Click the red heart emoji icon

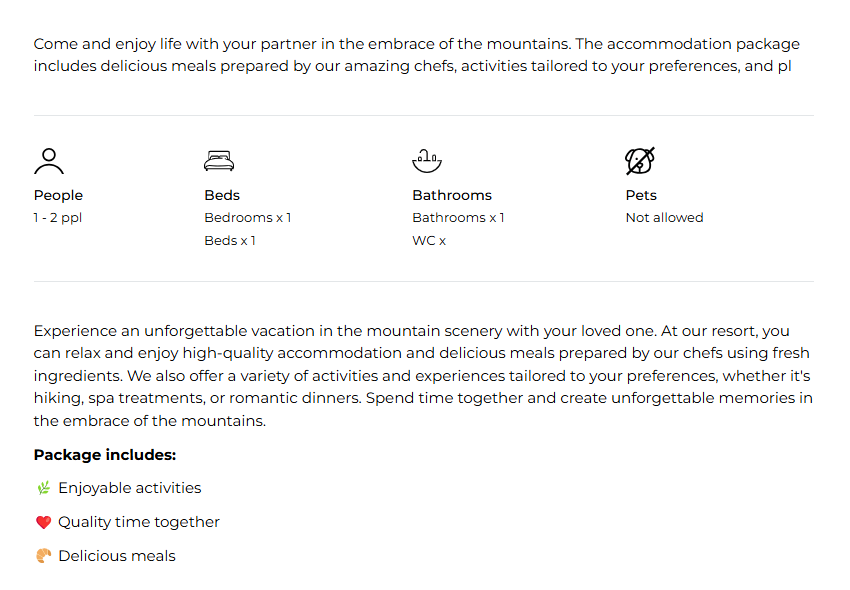click(x=44, y=522)
